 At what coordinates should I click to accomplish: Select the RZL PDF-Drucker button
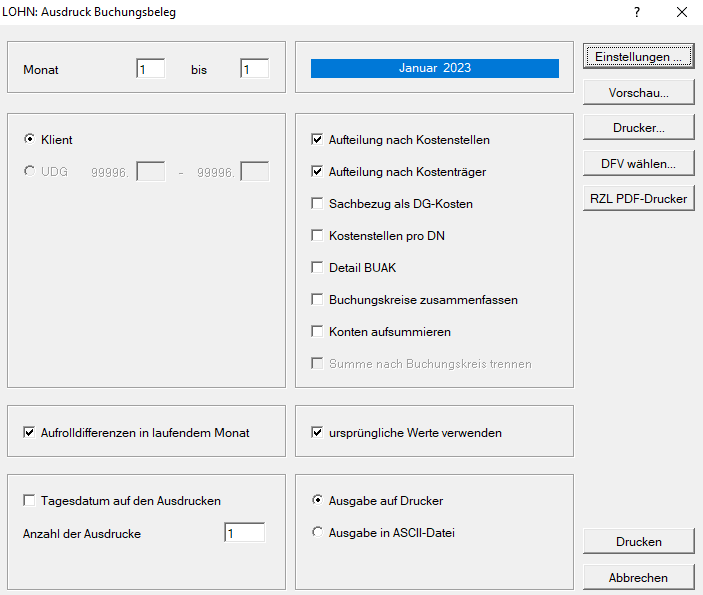[638, 198]
